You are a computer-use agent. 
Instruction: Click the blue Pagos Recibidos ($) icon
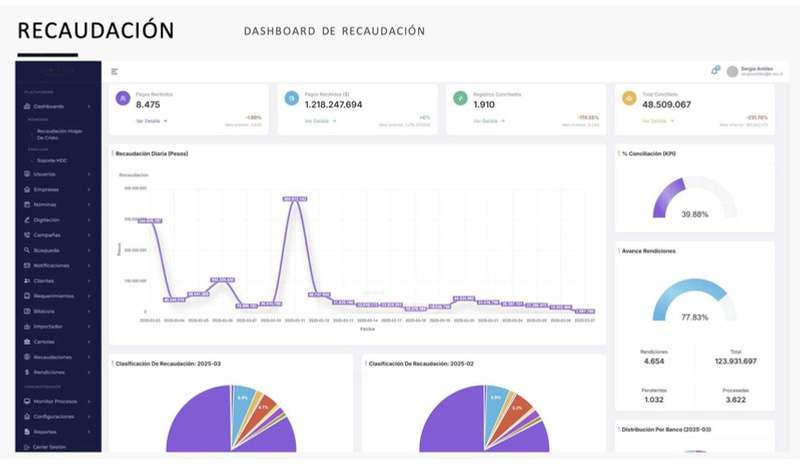[x=291, y=98]
